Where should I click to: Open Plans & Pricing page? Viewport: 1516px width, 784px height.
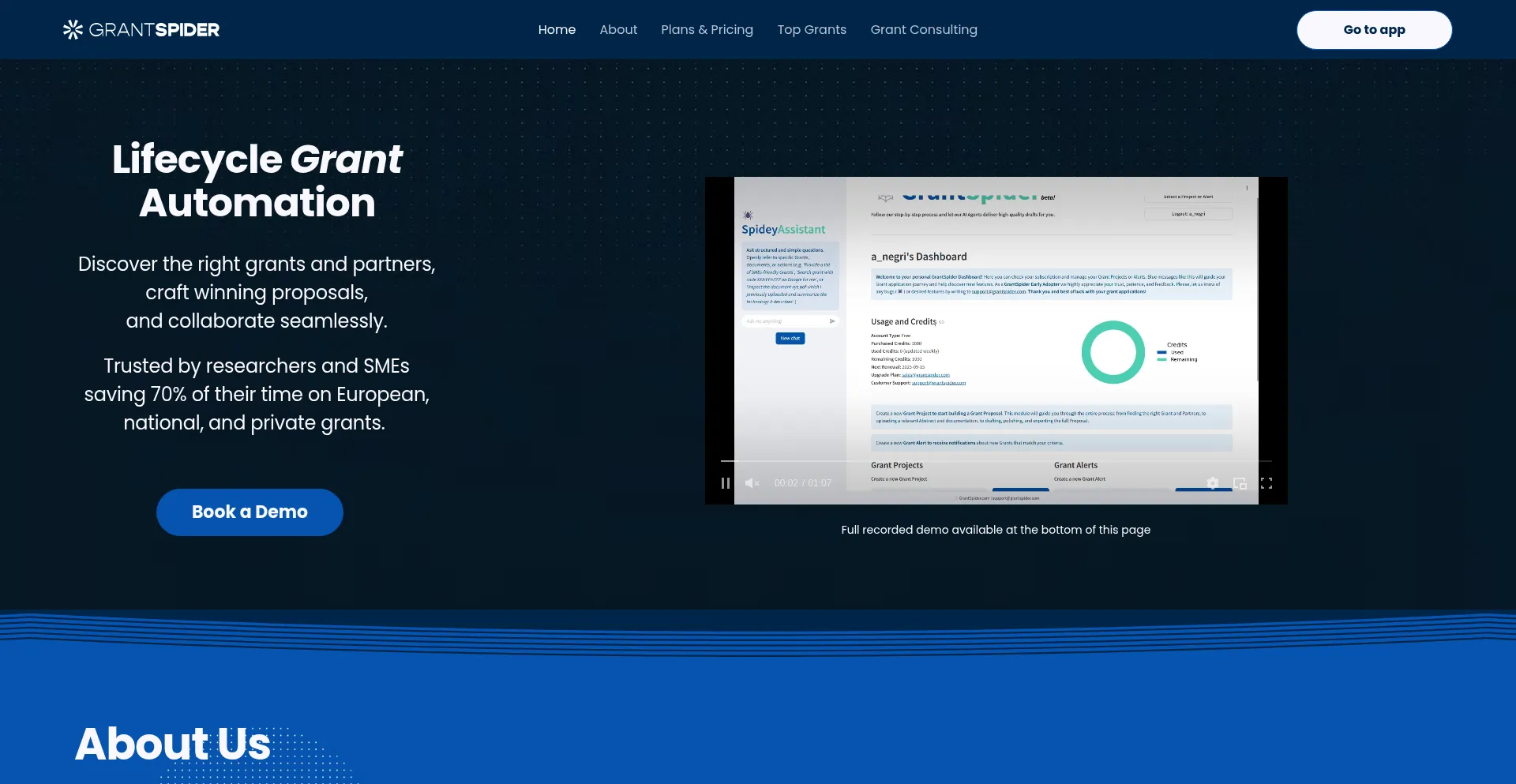707,30
